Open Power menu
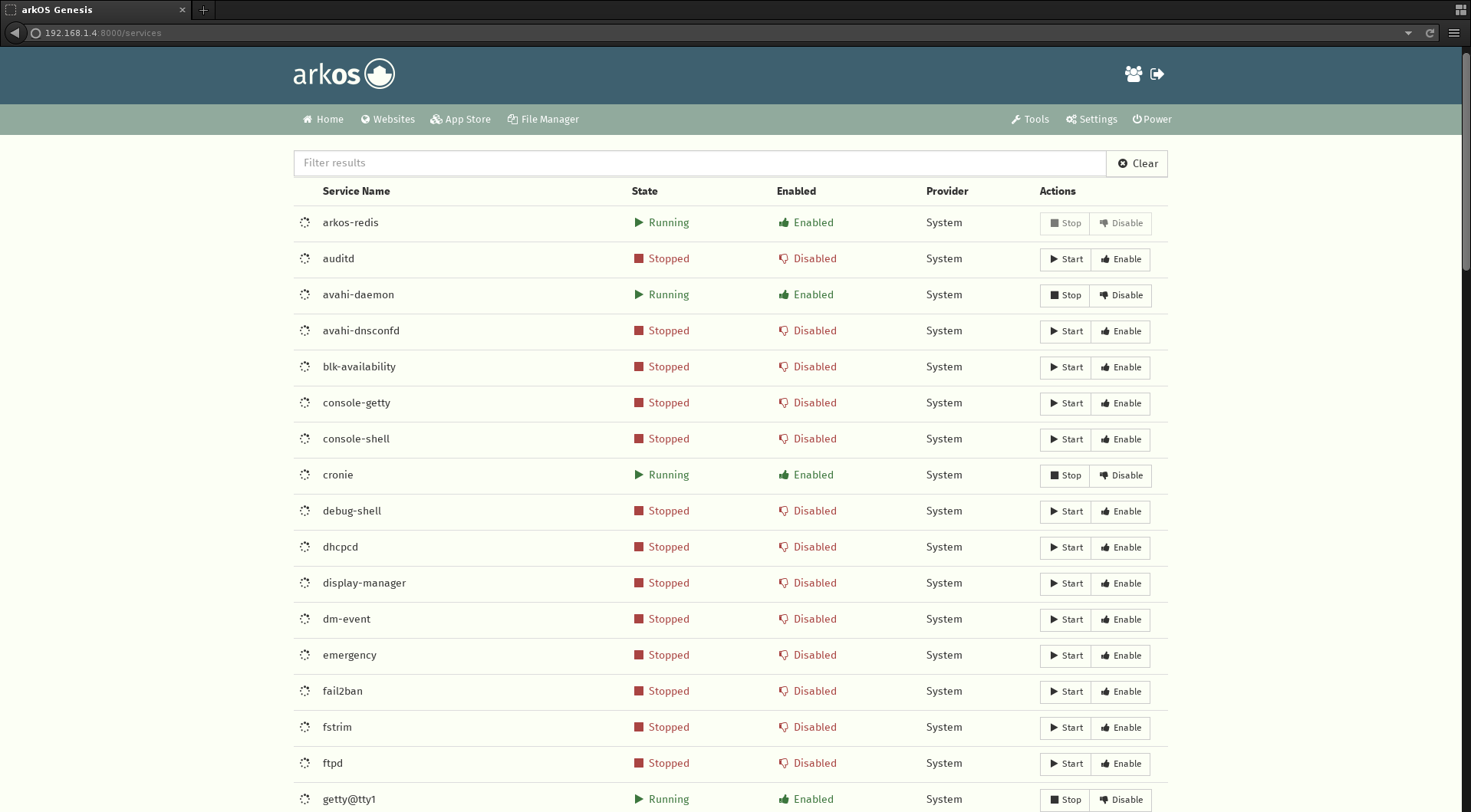The height and width of the screenshot is (812, 1471). 1152,120
